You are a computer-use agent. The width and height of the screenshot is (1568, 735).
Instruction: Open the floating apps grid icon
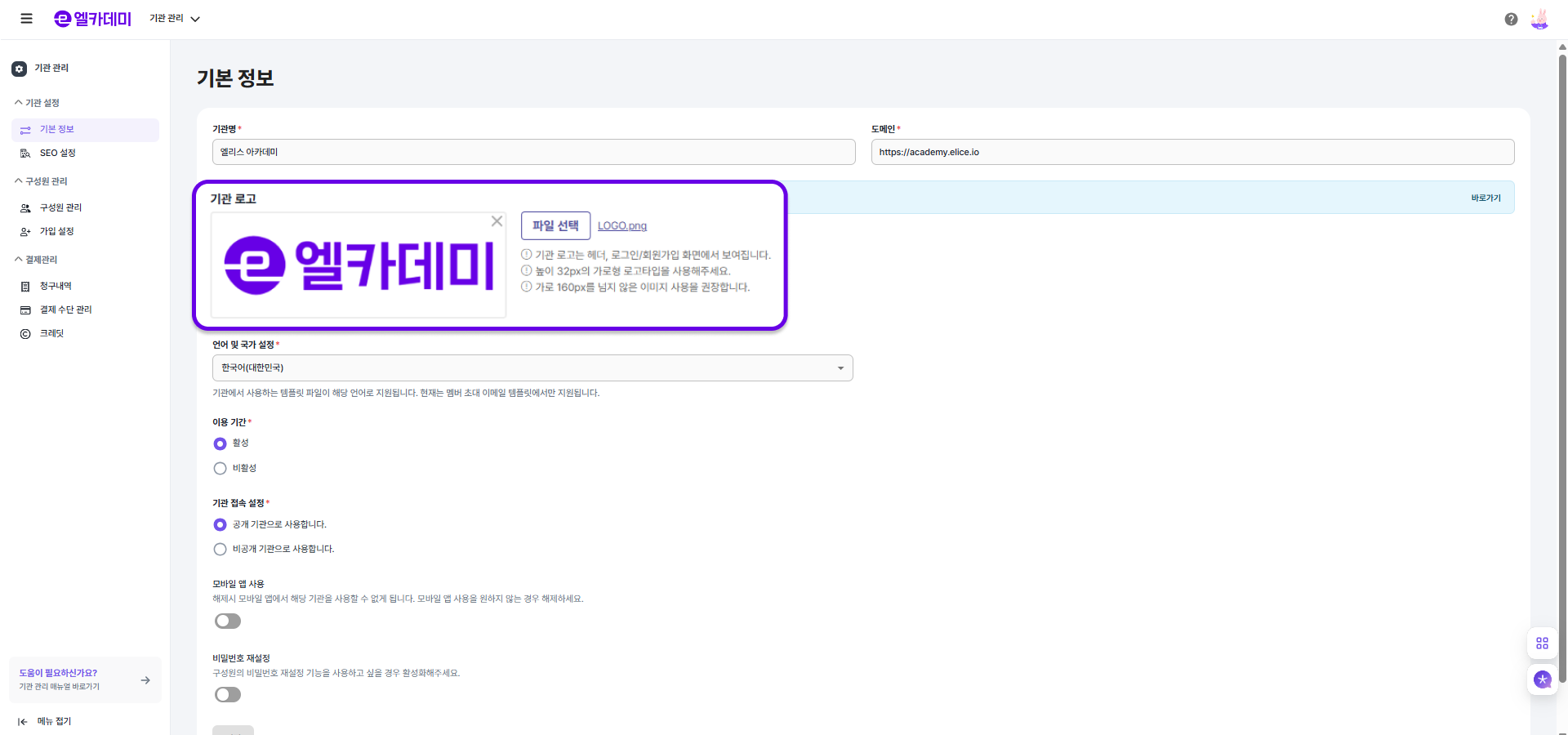[1542, 644]
